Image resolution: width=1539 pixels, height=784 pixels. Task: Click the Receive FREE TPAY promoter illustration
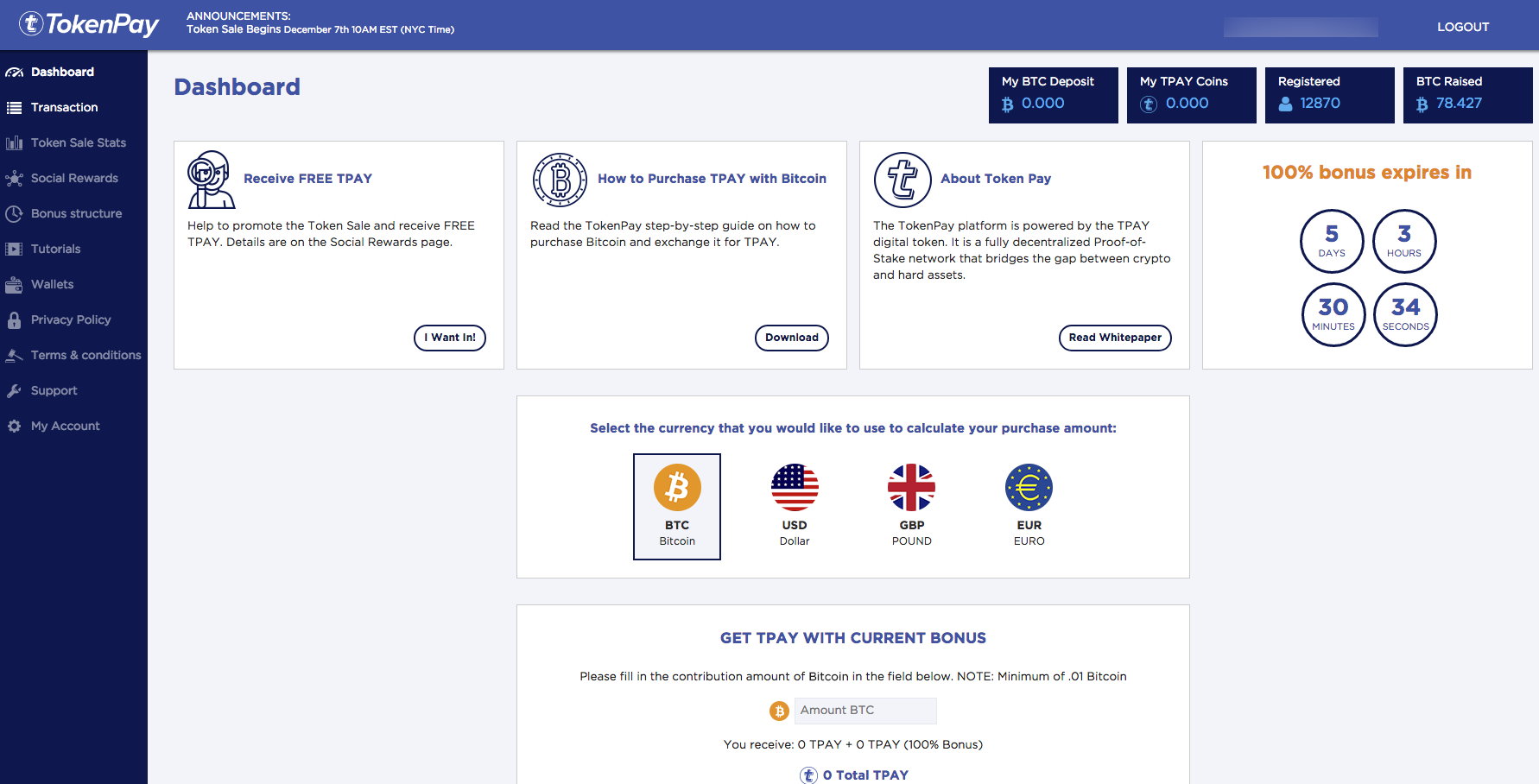tap(211, 180)
